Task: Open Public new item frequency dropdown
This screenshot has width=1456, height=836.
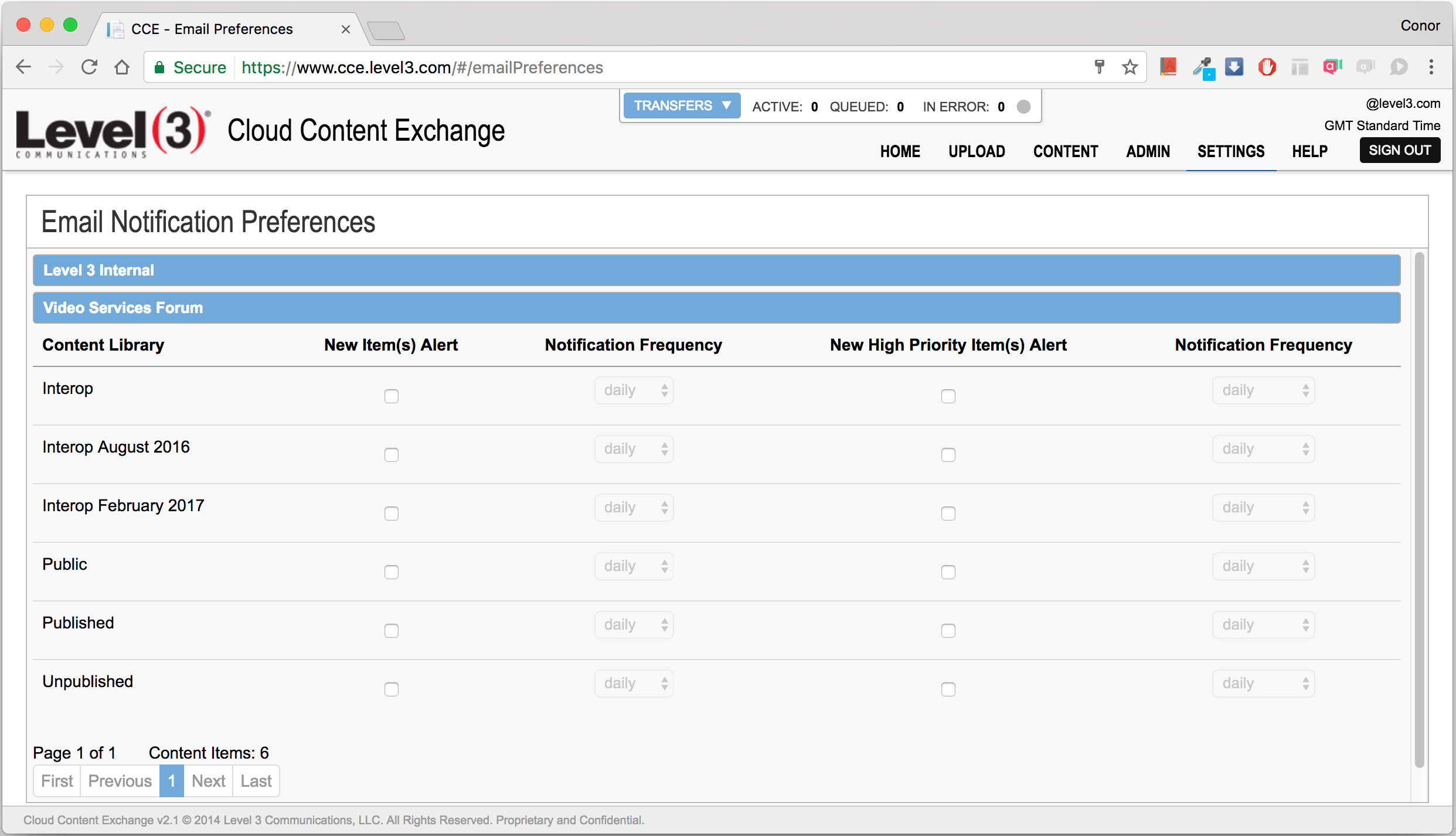Action: pyautogui.click(x=634, y=566)
